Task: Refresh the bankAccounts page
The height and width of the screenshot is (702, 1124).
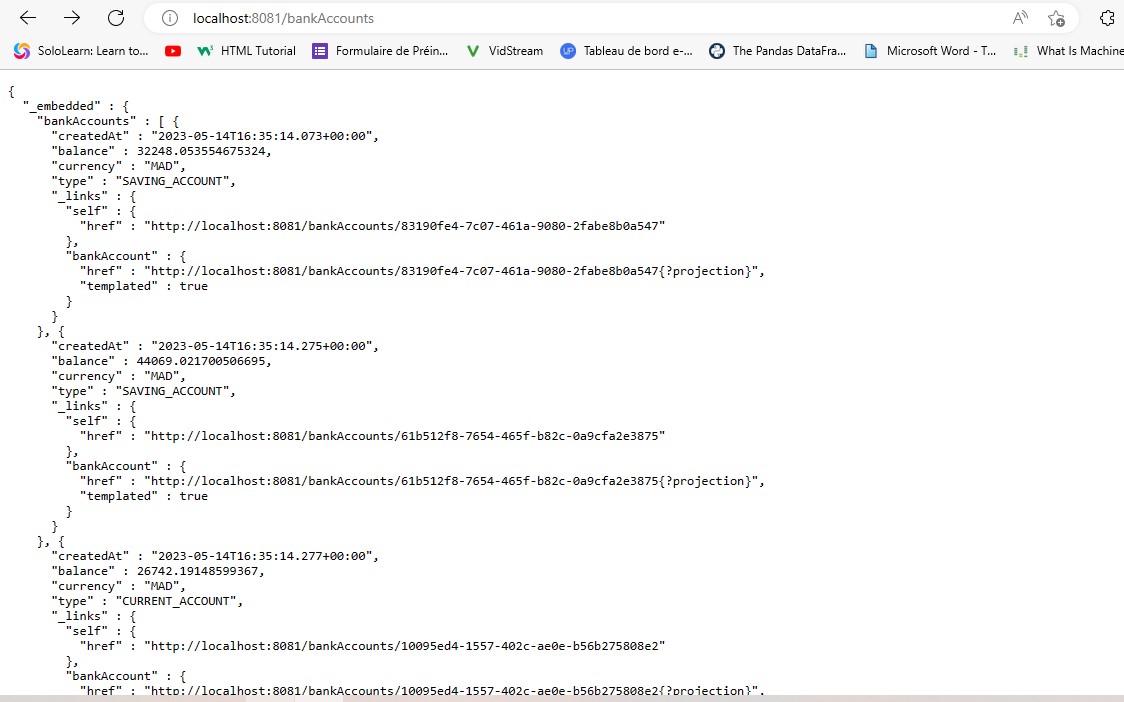Action: point(115,17)
